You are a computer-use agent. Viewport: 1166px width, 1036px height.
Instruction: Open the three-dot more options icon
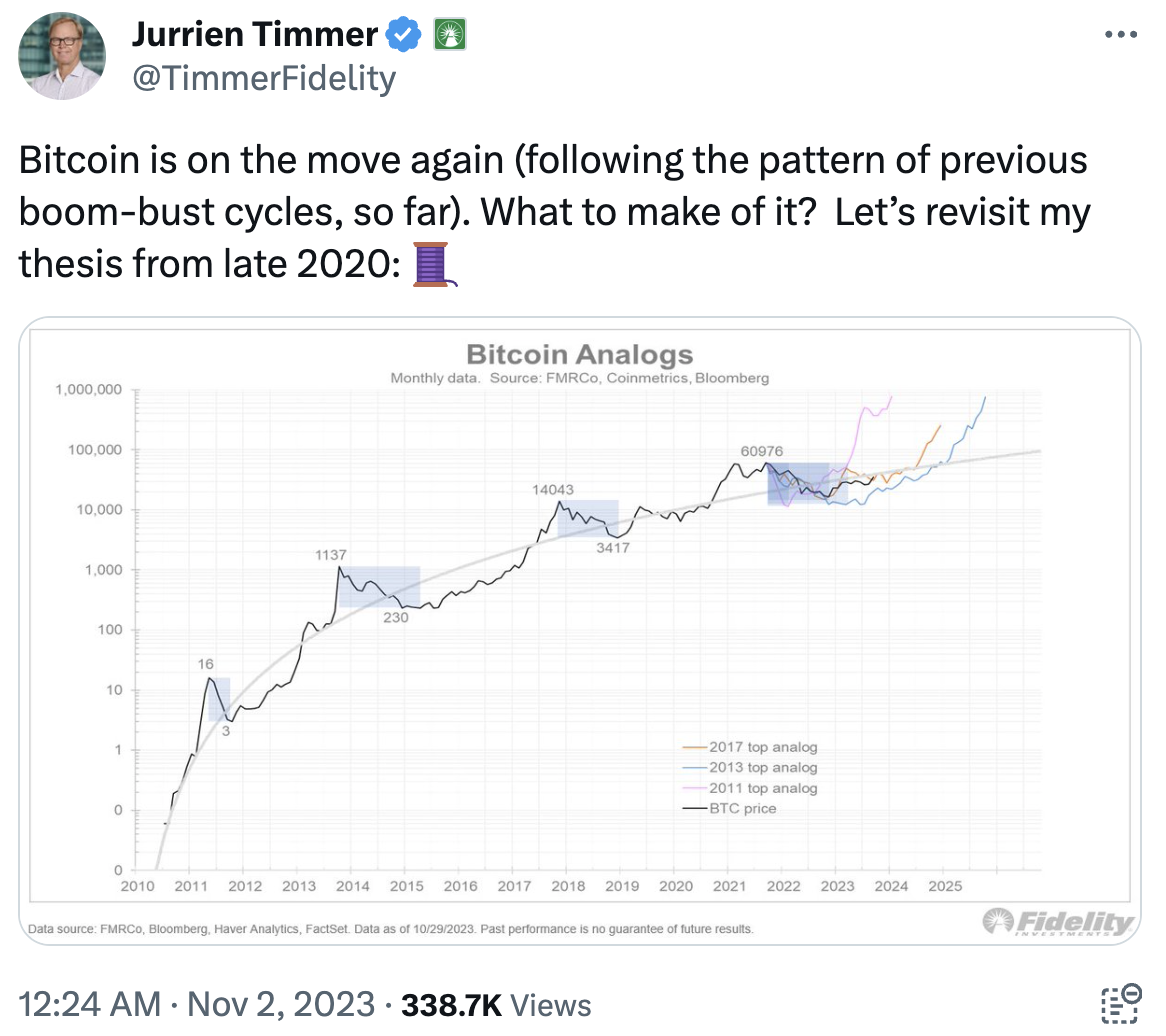coord(1121,33)
